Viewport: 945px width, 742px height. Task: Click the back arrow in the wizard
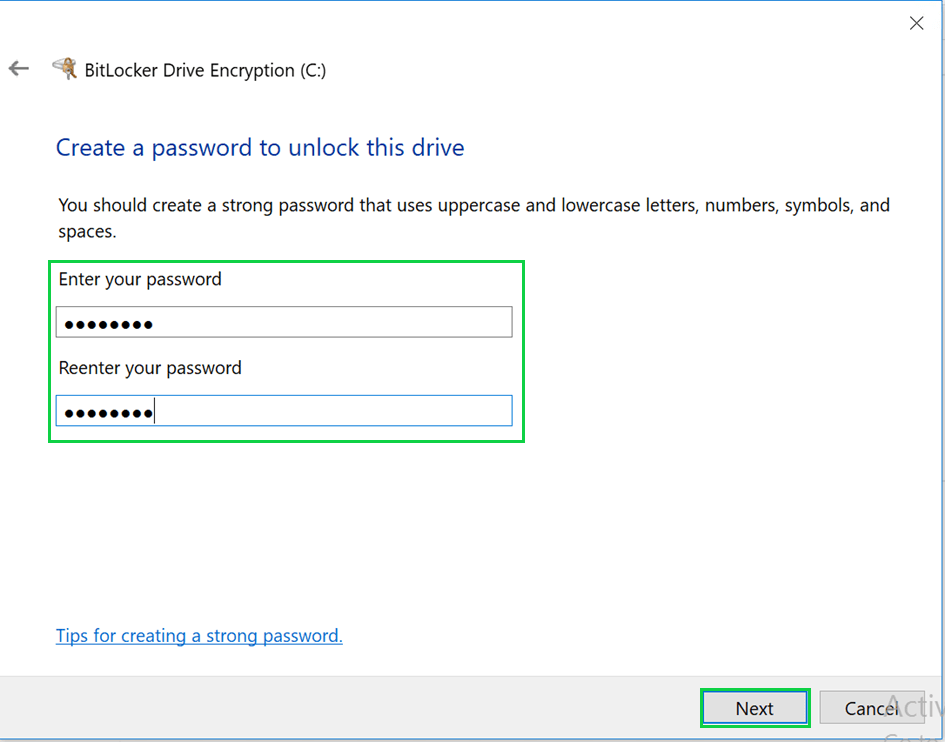(18, 69)
